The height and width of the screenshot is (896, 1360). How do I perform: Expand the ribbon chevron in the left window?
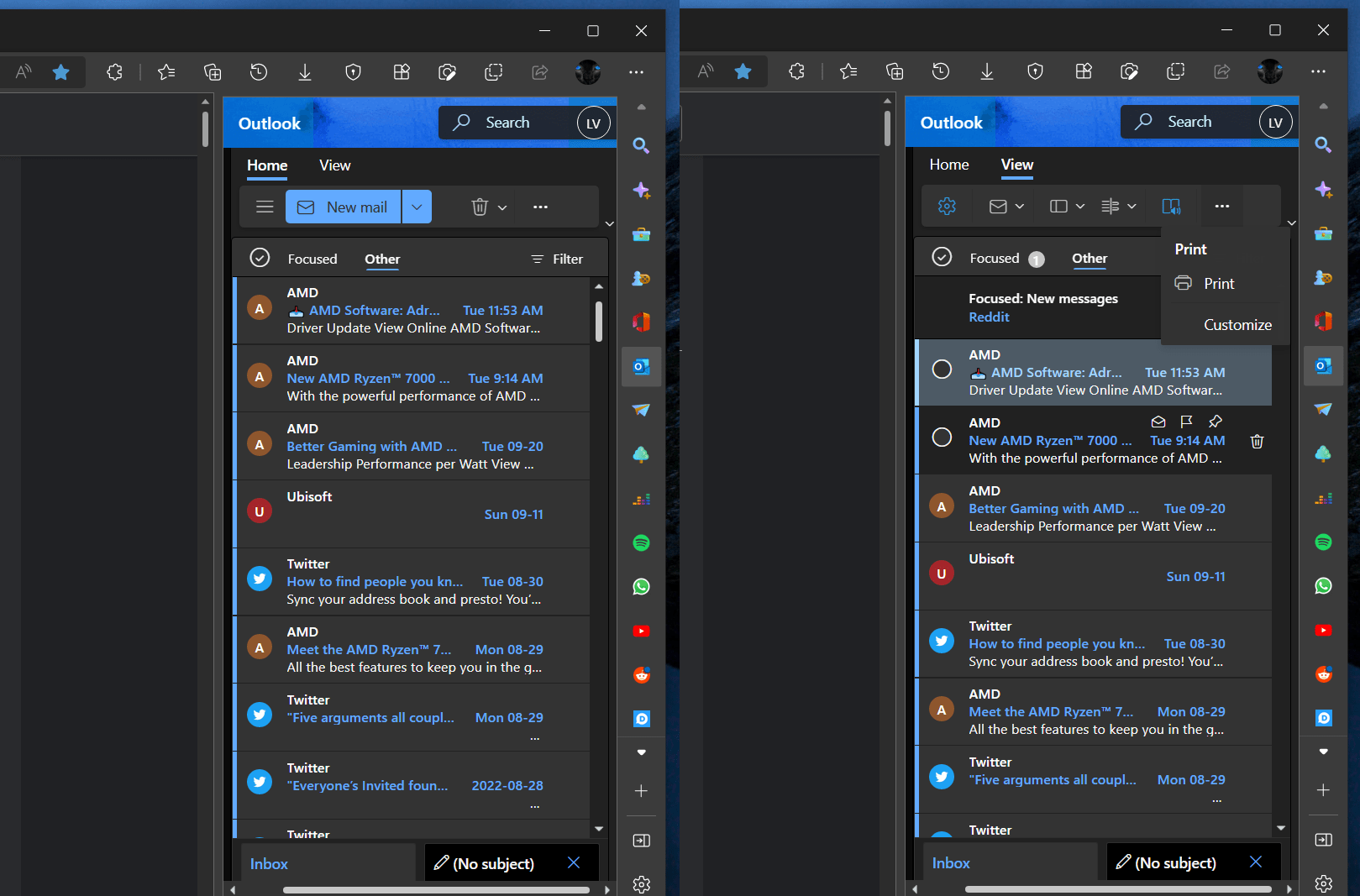[610, 224]
